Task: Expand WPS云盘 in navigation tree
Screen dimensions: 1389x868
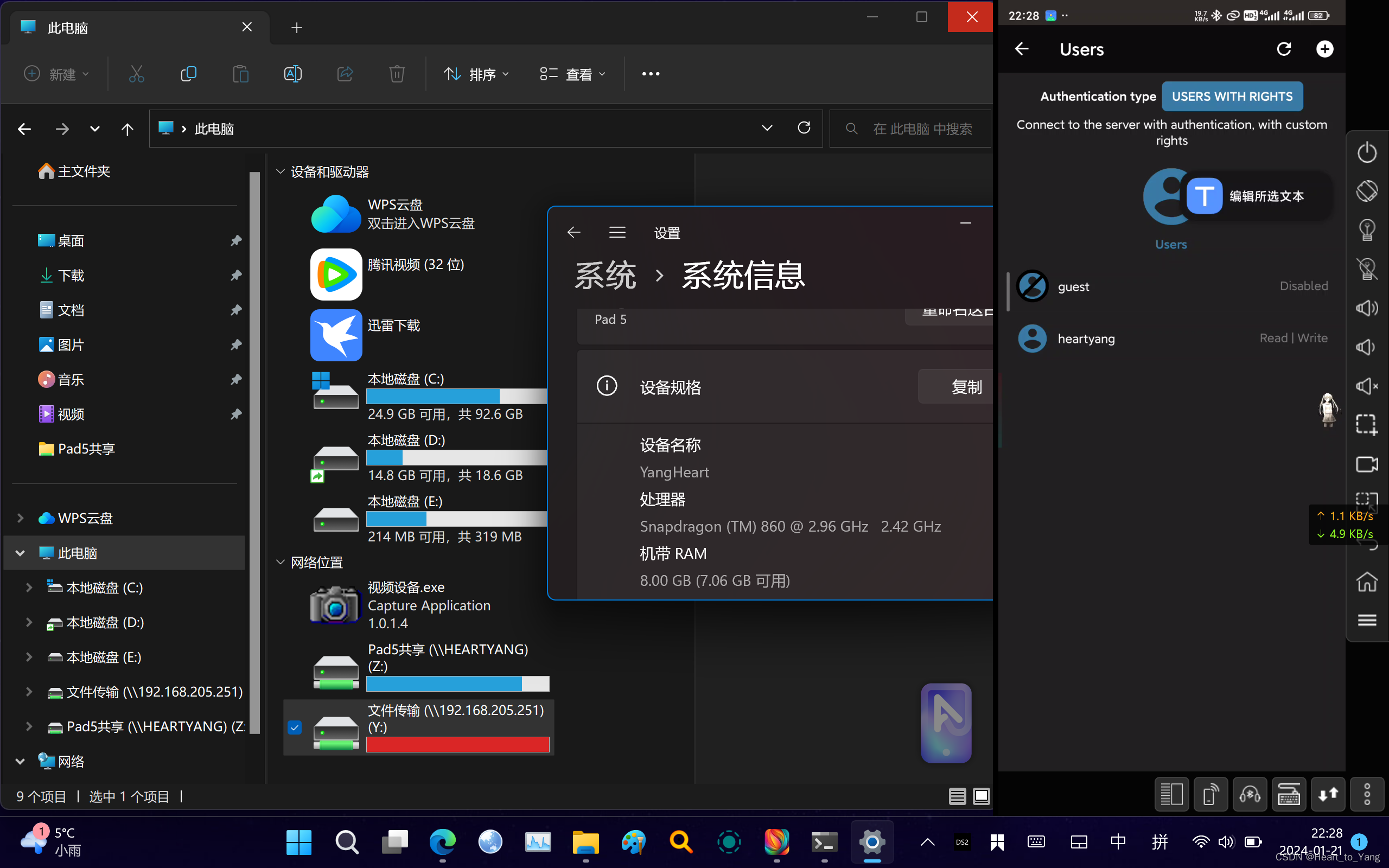Action: click(x=20, y=518)
